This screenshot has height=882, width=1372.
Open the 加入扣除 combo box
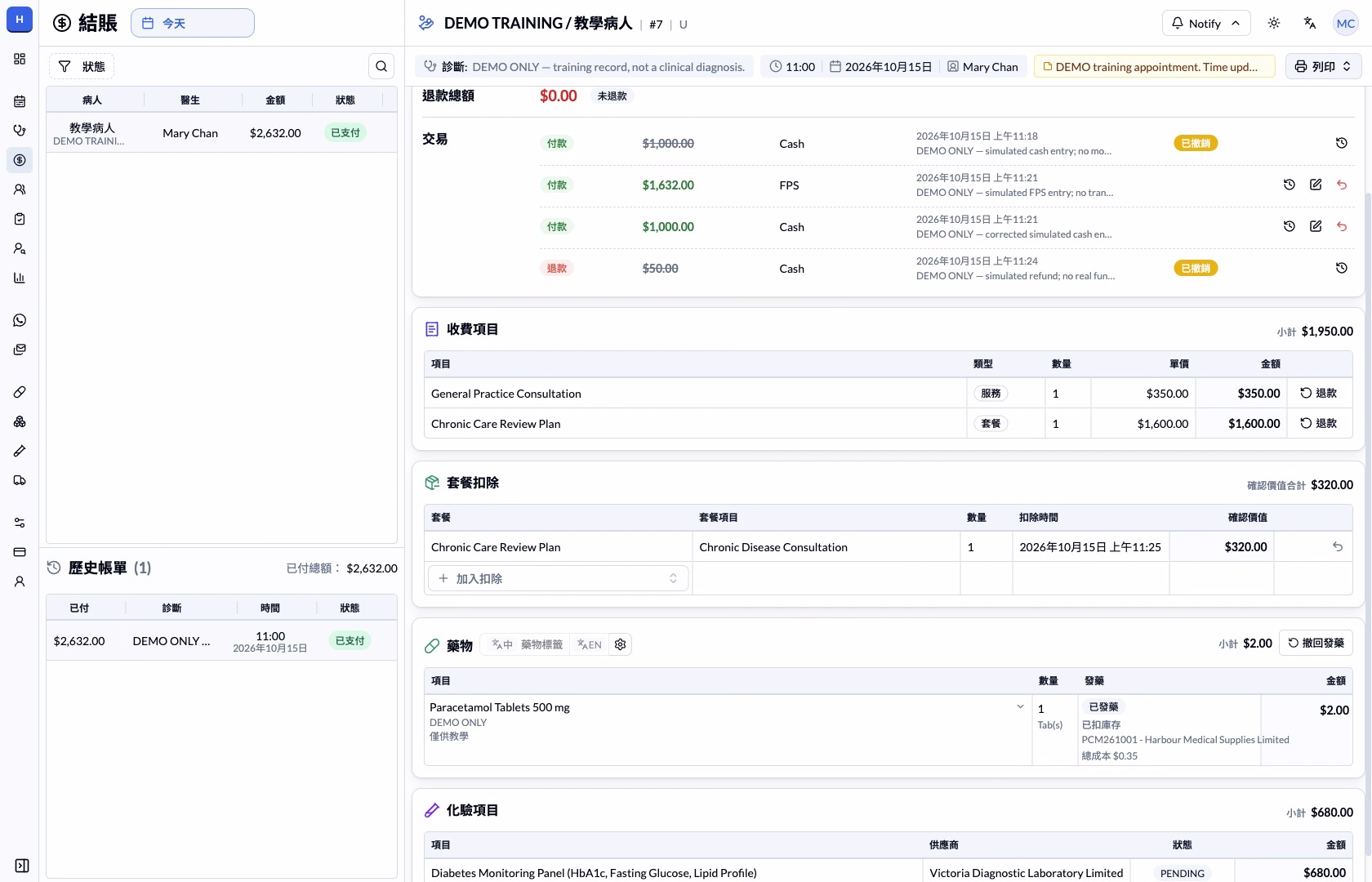pyautogui.click(x=558, y=578)
